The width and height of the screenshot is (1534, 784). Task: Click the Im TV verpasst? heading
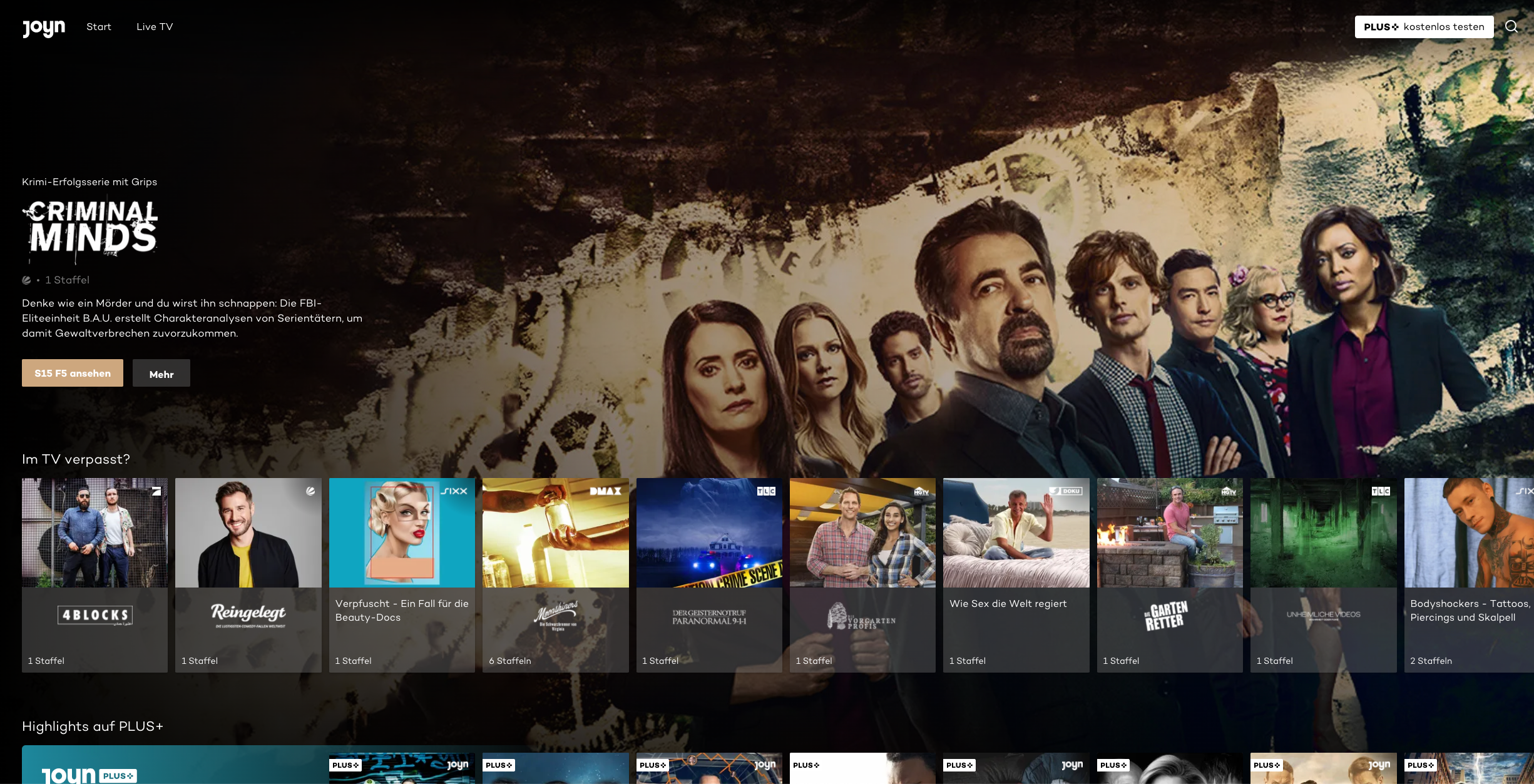(x=76, y=459)
